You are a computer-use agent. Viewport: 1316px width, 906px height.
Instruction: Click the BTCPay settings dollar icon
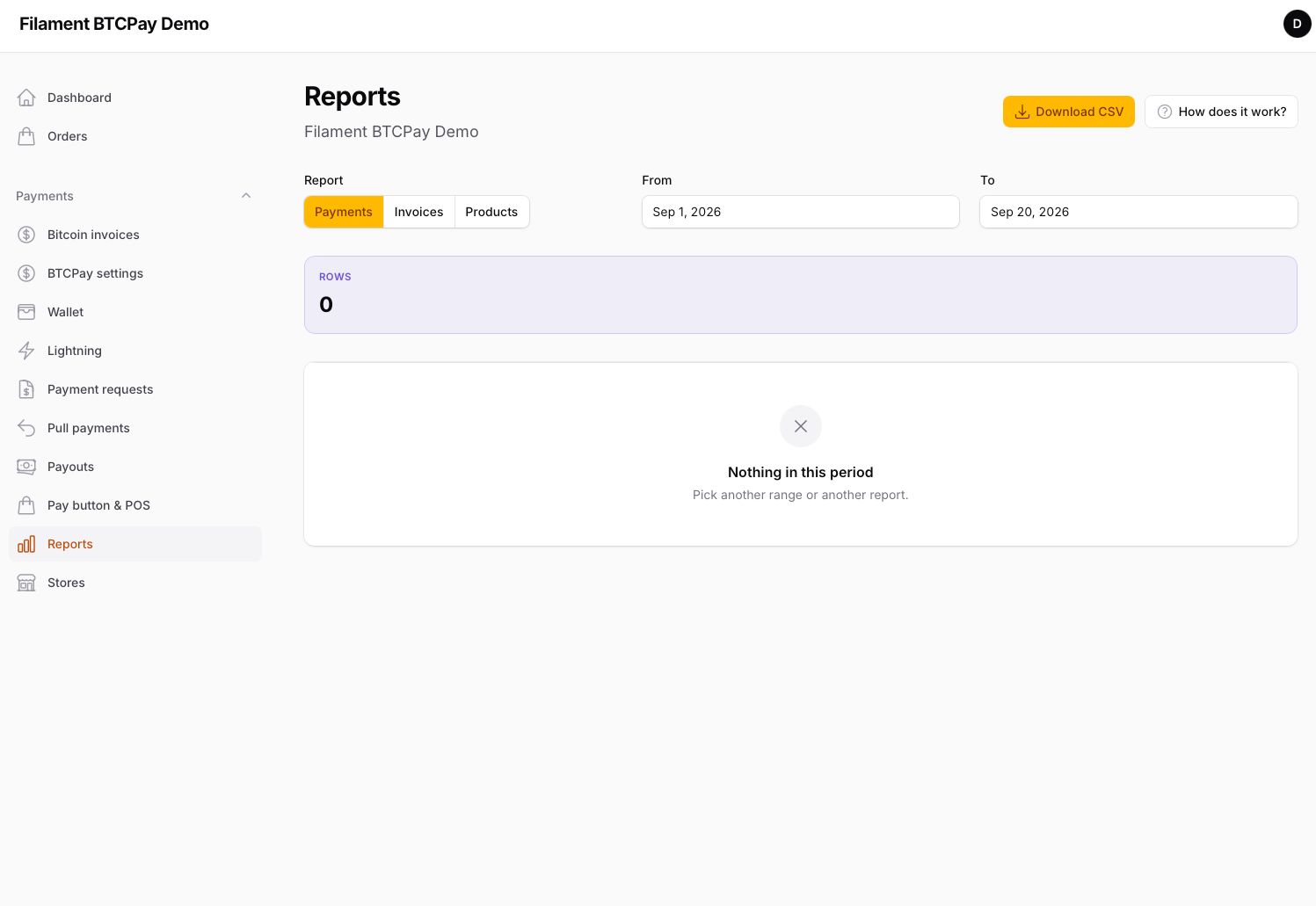[x=26, y=273]
